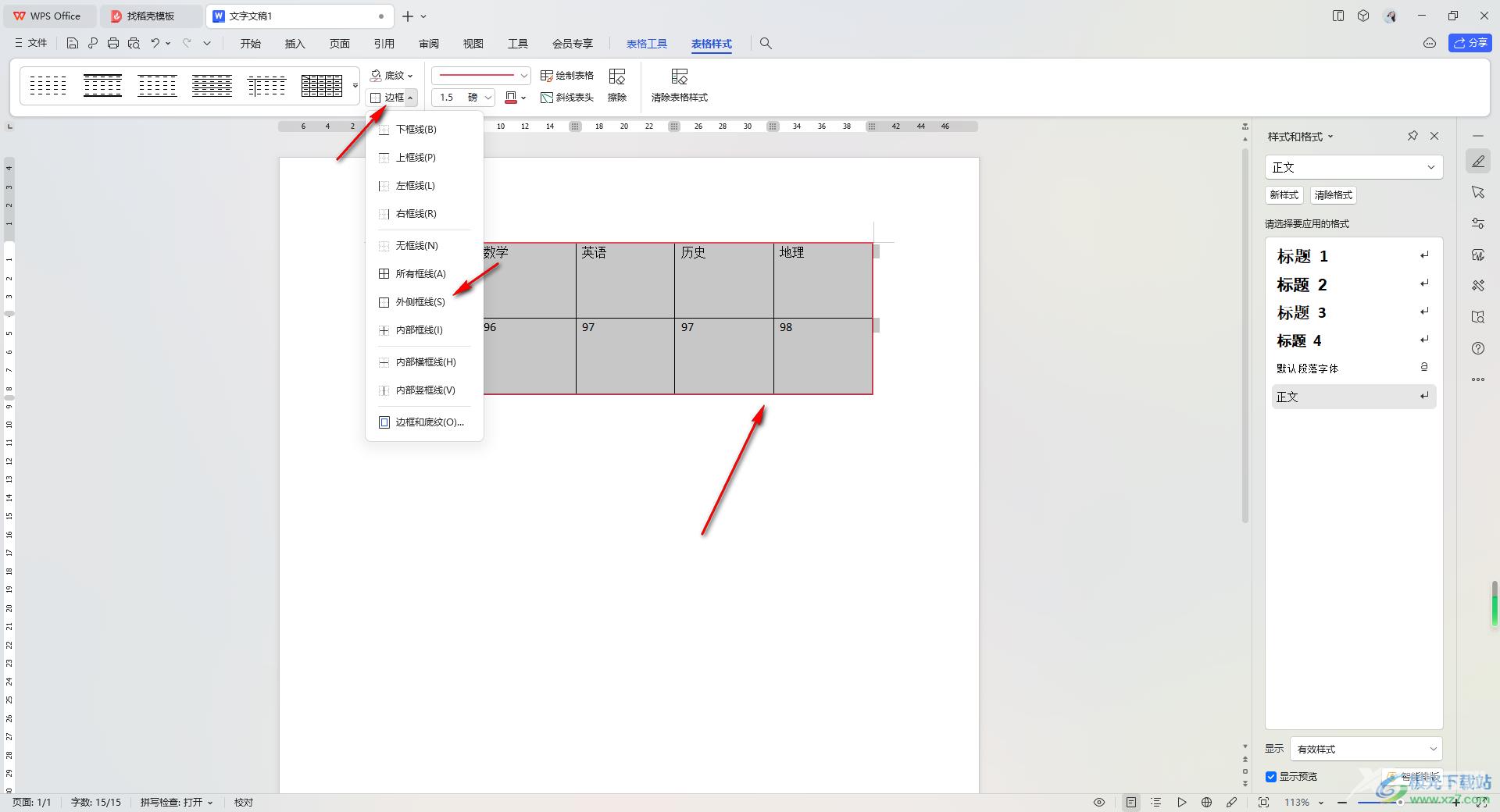Select the Eraser tool (擦除)
Image resolution: width=1500 pixels, height=812 pixels.
[x=617, y=85]
